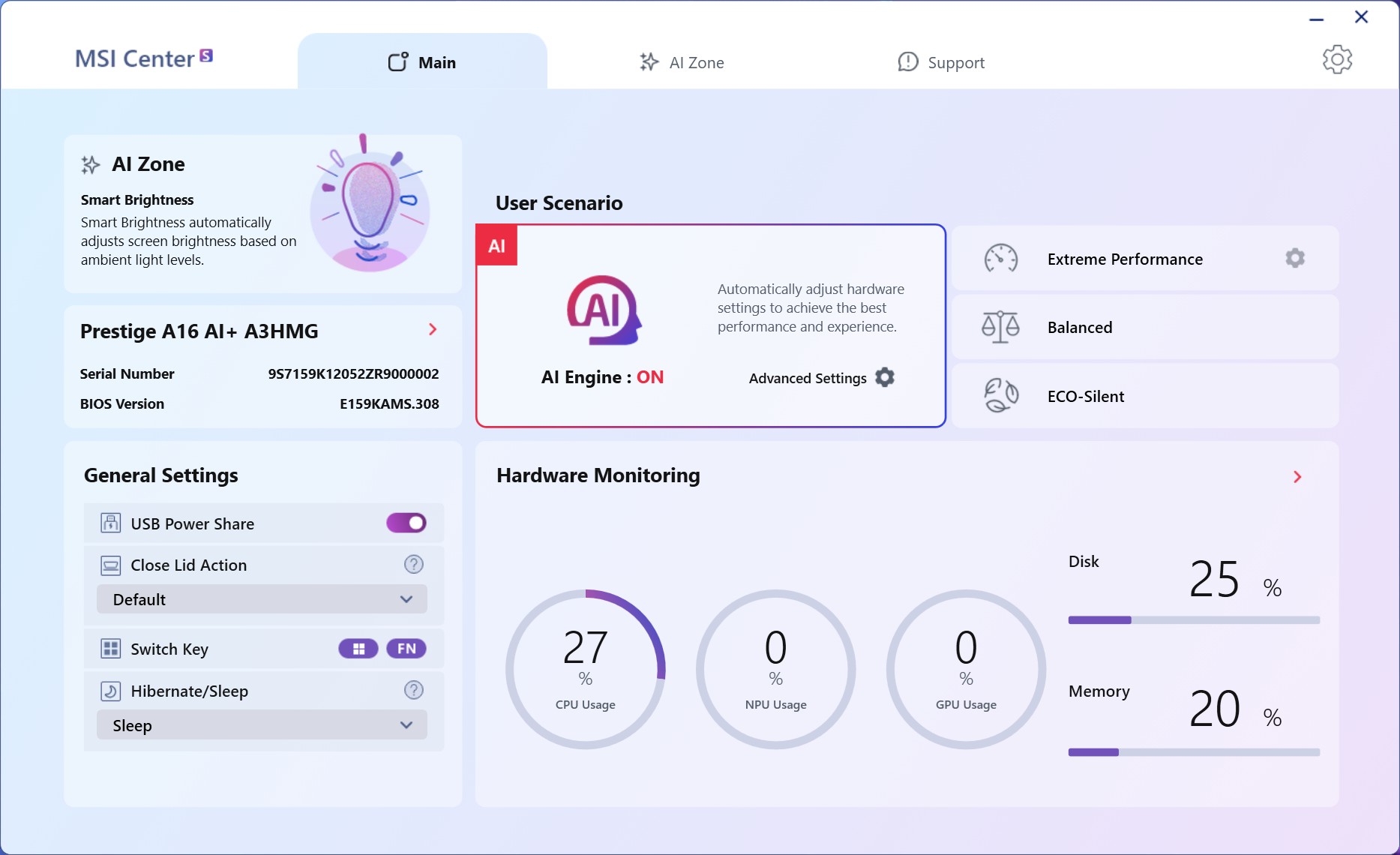
Task: Open the Hibernate/Sleep dropdown set to Sleep
Action: [262, 725]
